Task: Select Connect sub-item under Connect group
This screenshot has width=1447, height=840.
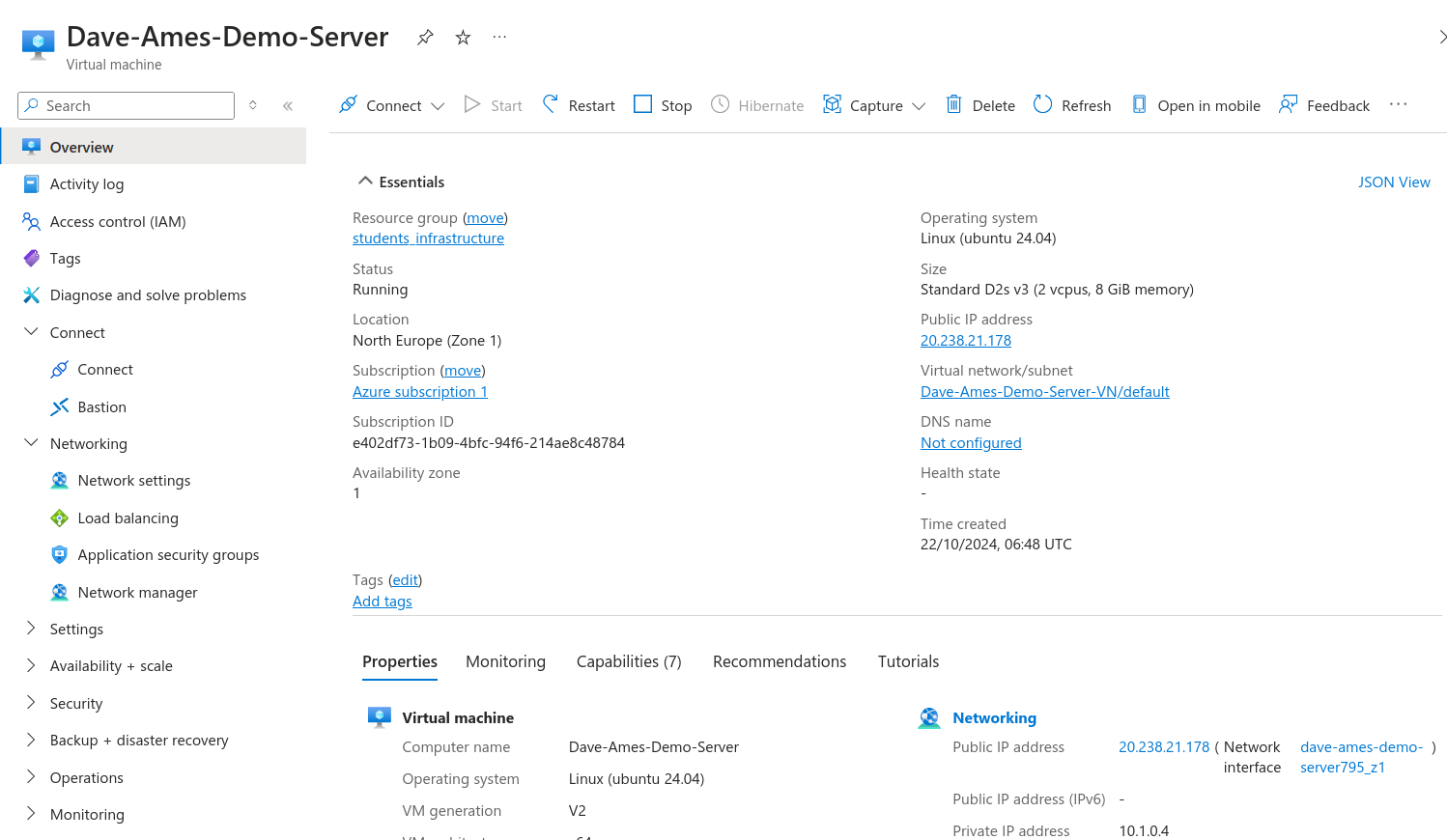Action: point(105,370)
